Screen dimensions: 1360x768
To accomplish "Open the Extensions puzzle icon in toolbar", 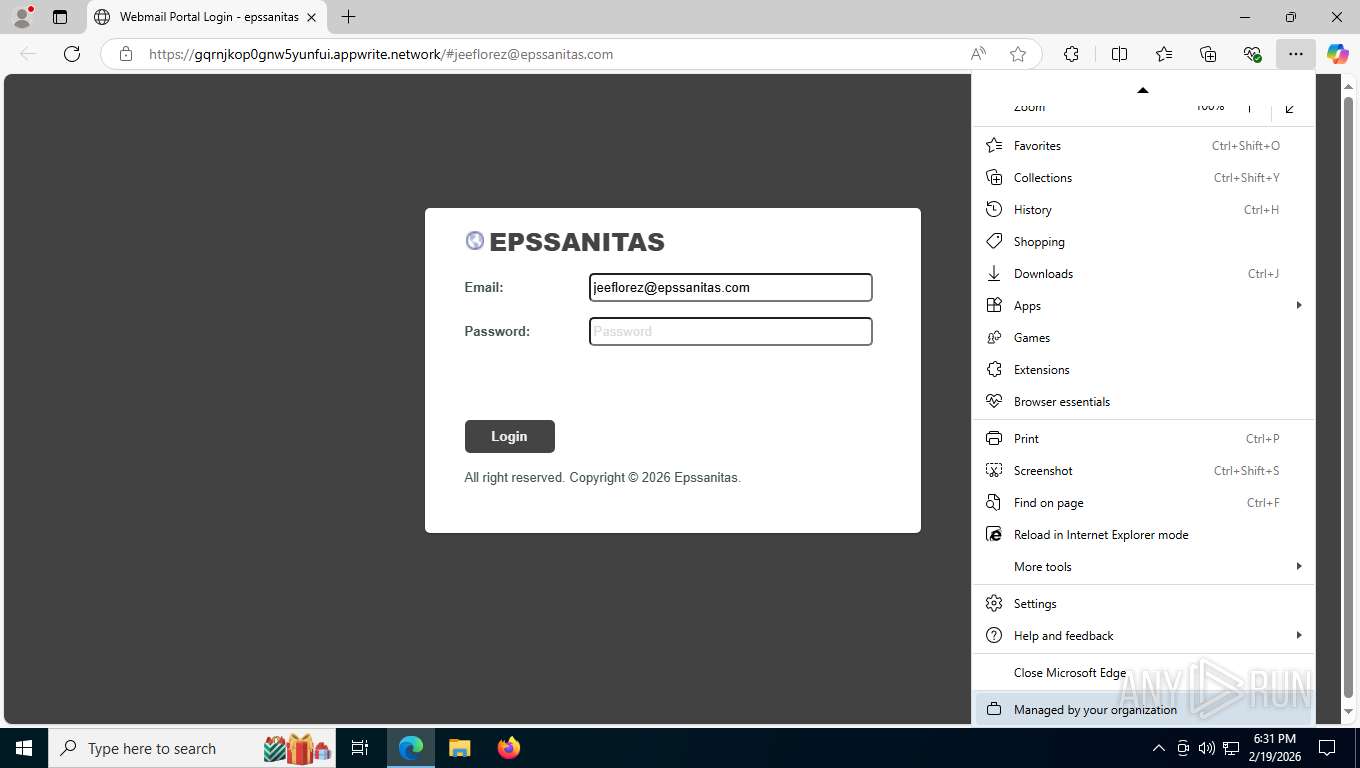I will [1071, 54].
